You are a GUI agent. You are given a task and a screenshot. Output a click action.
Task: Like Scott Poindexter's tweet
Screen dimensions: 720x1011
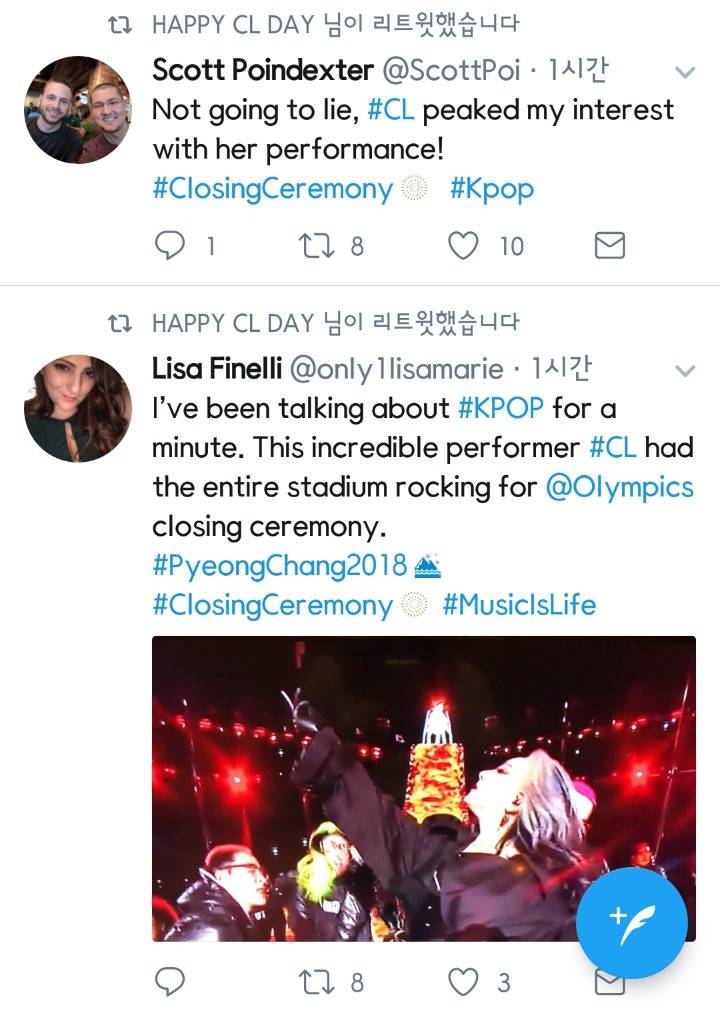coord(463,245)
